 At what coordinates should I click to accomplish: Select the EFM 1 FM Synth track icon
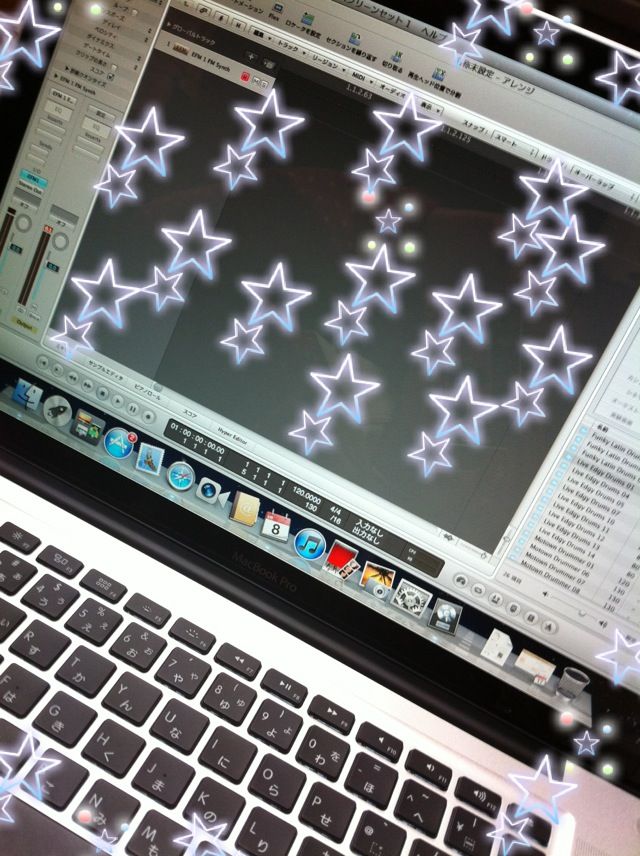180,48
